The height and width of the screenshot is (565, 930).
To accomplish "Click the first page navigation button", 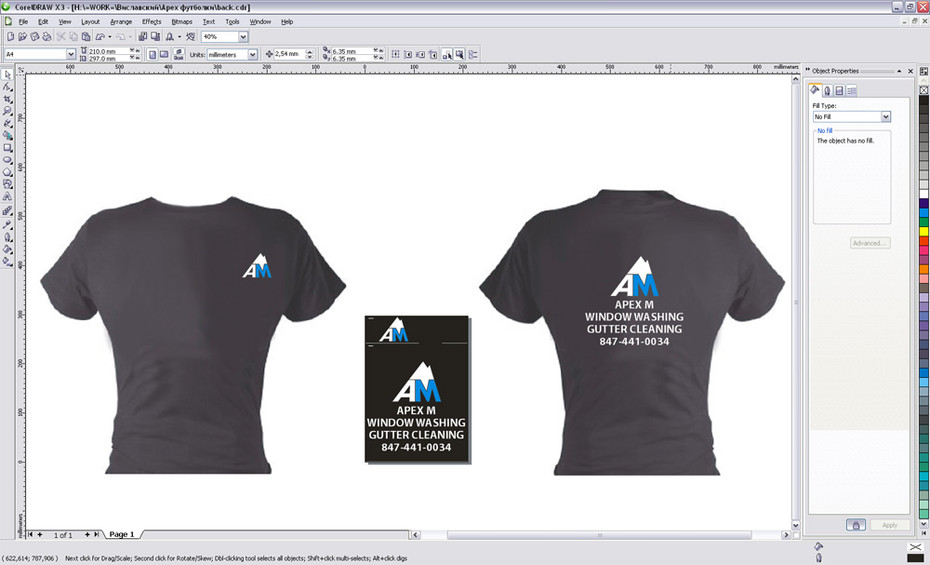I will 30,534.
